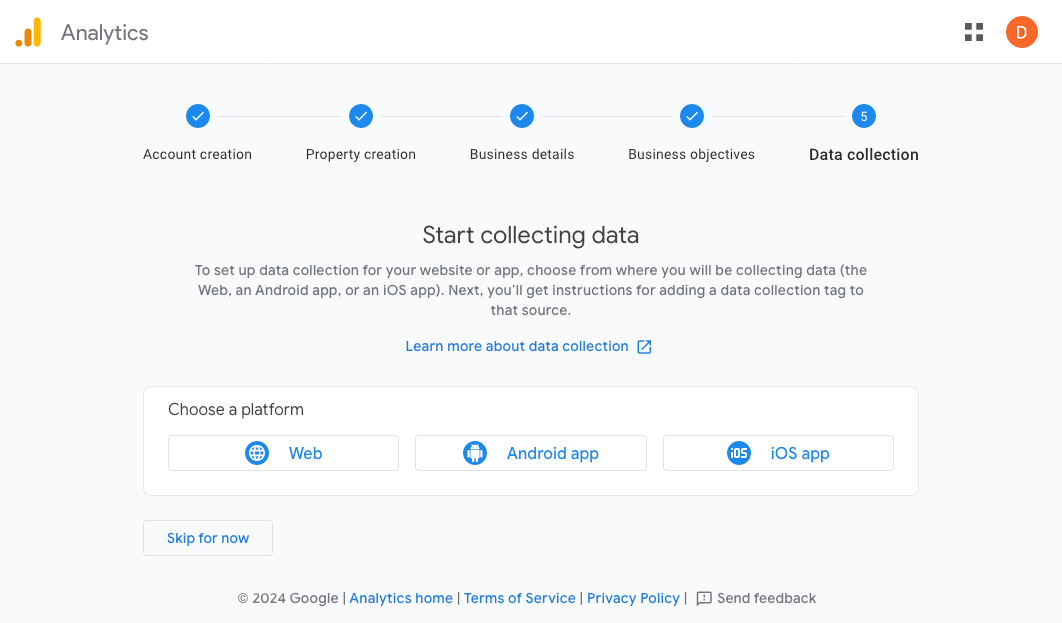Click the Google Analytics logo icon

[28, 32]
